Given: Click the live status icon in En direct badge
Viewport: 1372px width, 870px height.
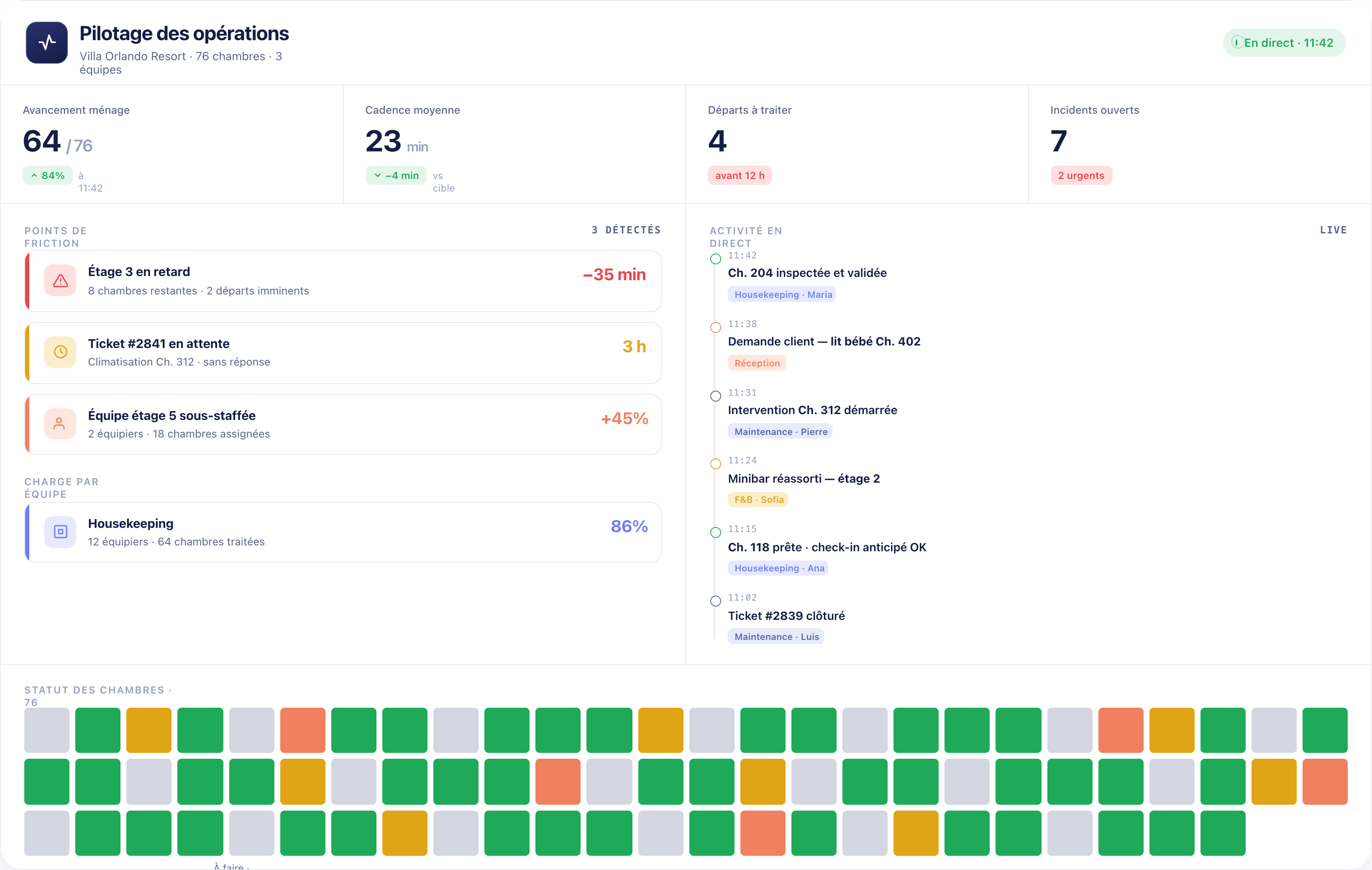Looking at the screenshot, I should 1237,42.
